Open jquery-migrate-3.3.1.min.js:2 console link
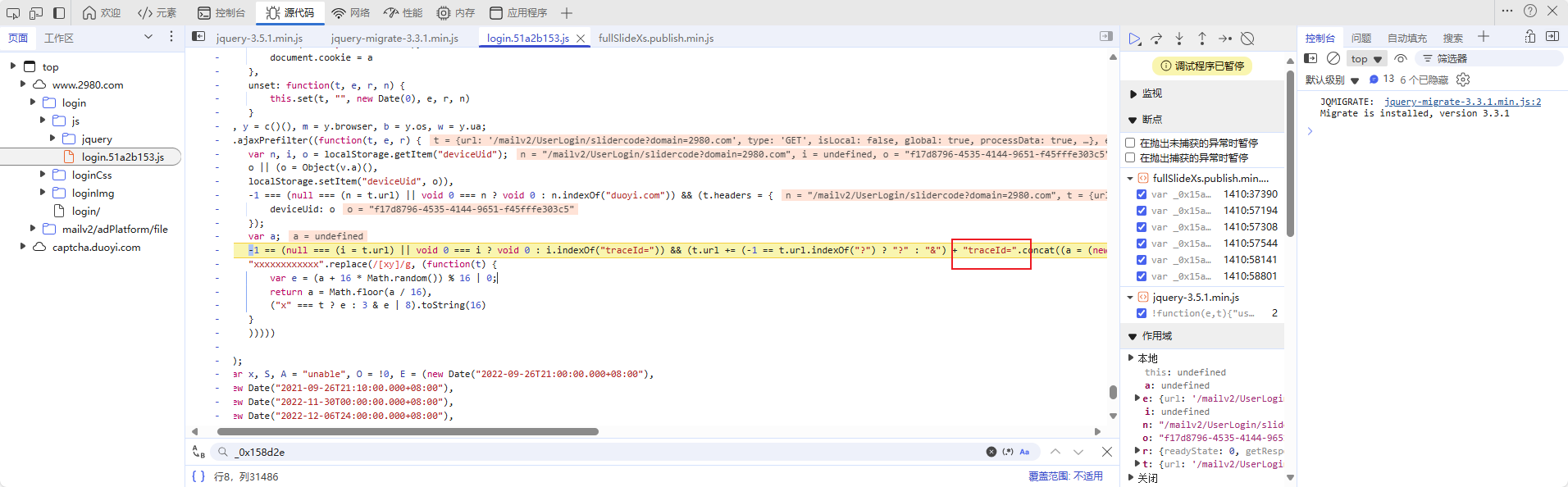The image size is (1568, 487). [1462, 102]
